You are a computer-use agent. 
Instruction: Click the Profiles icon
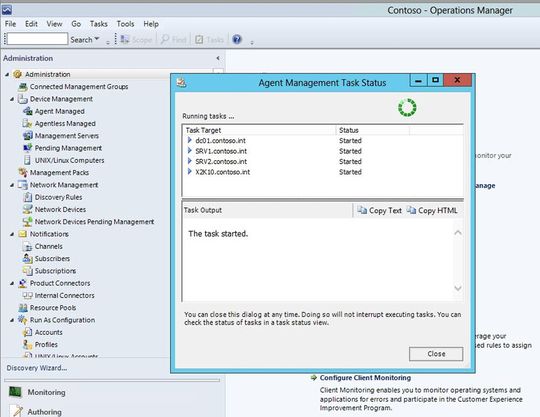[x=28, y=345]
